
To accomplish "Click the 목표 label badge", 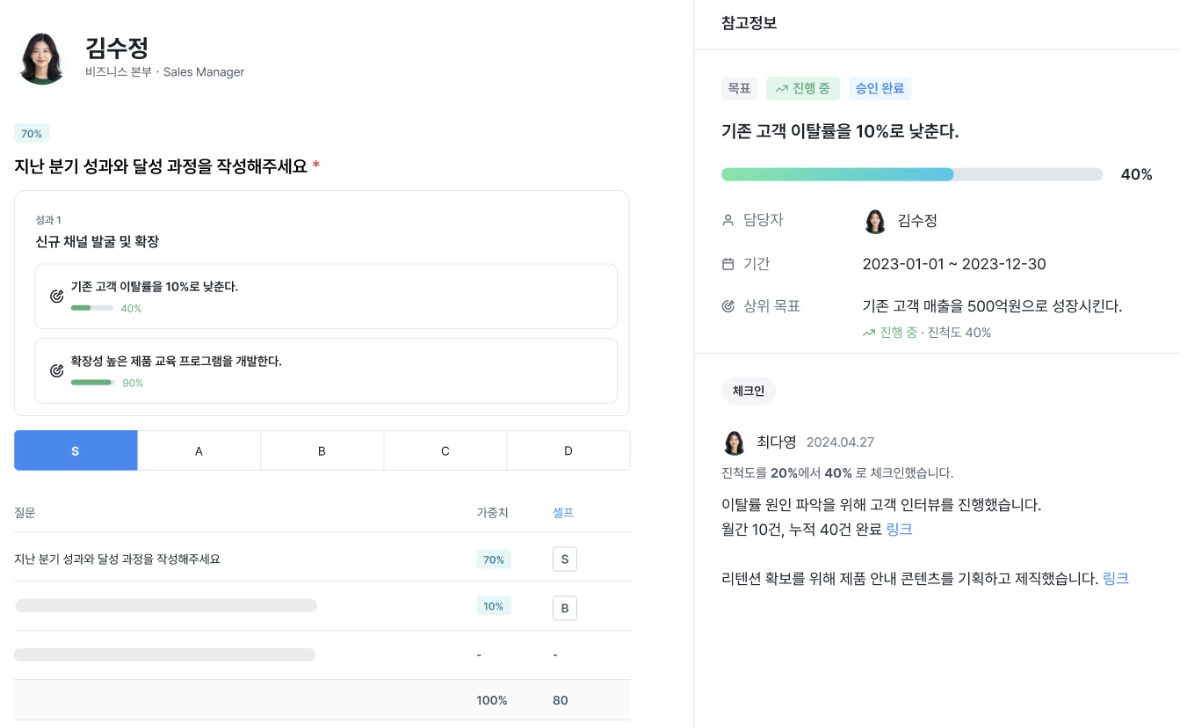I will 740,88.
